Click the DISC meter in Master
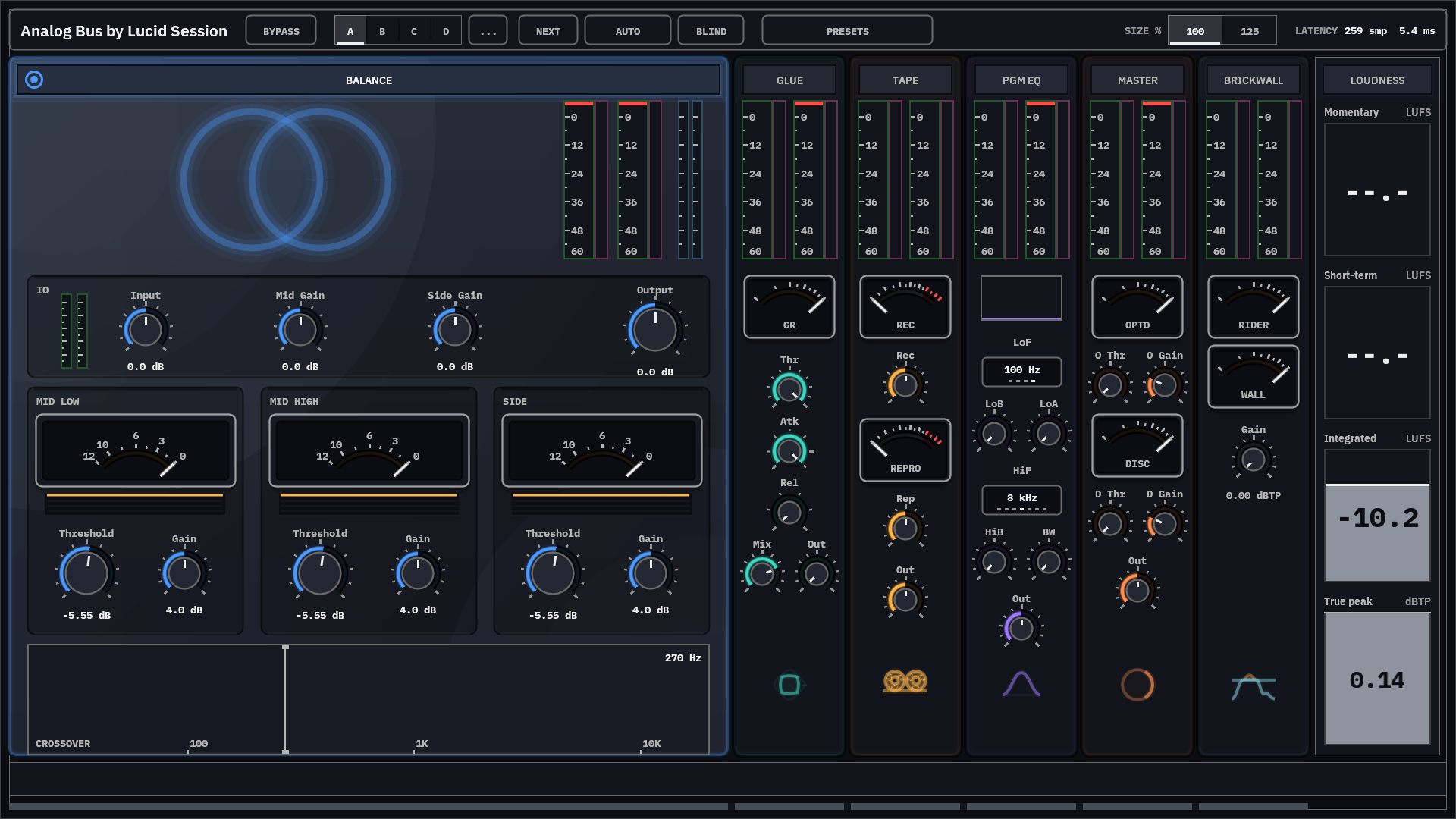The height and width of the screenshot is (819, 1456). [1137, 446]
